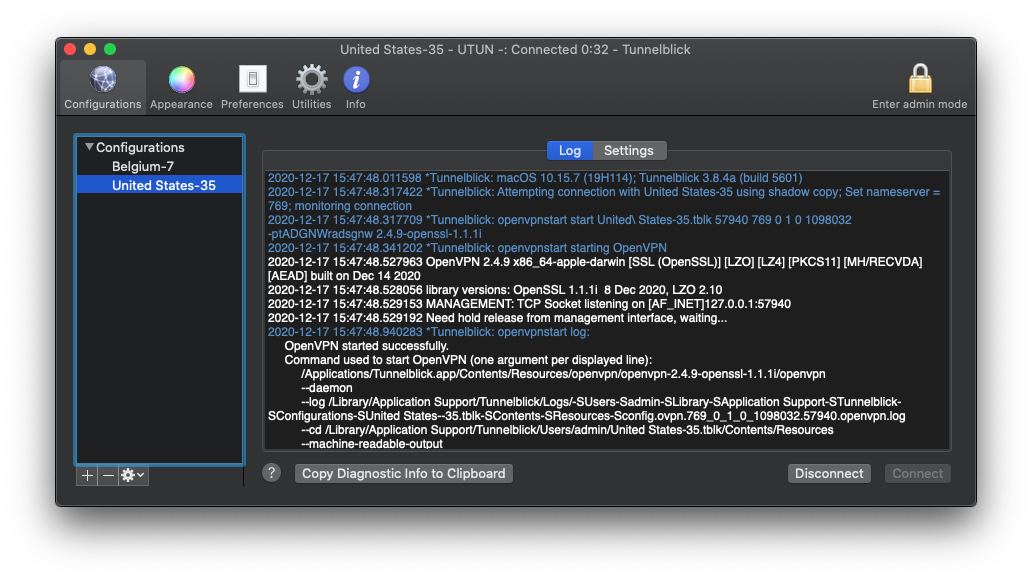Open the Configurations toolbar pane
This screenshot has width=1032, height=580.
[103, 87]
